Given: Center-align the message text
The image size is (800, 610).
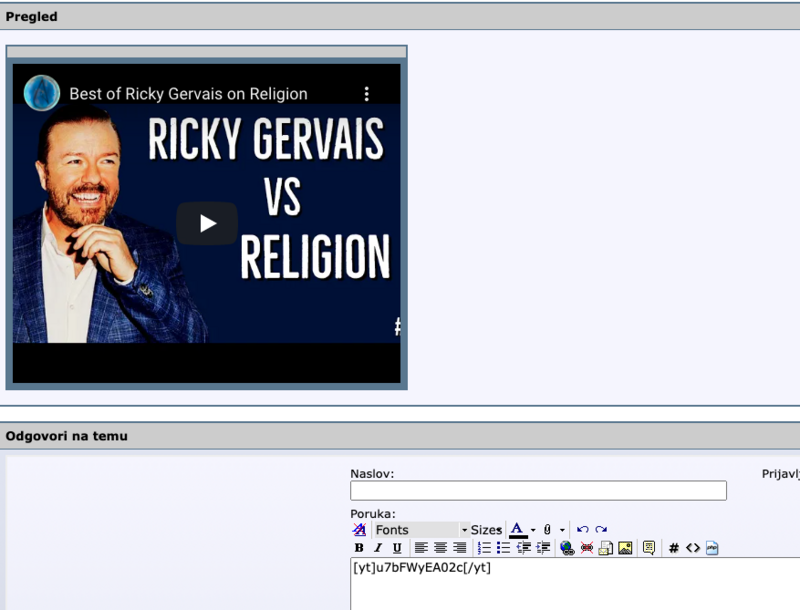Looking at the screenshot, I should (440, 548).
